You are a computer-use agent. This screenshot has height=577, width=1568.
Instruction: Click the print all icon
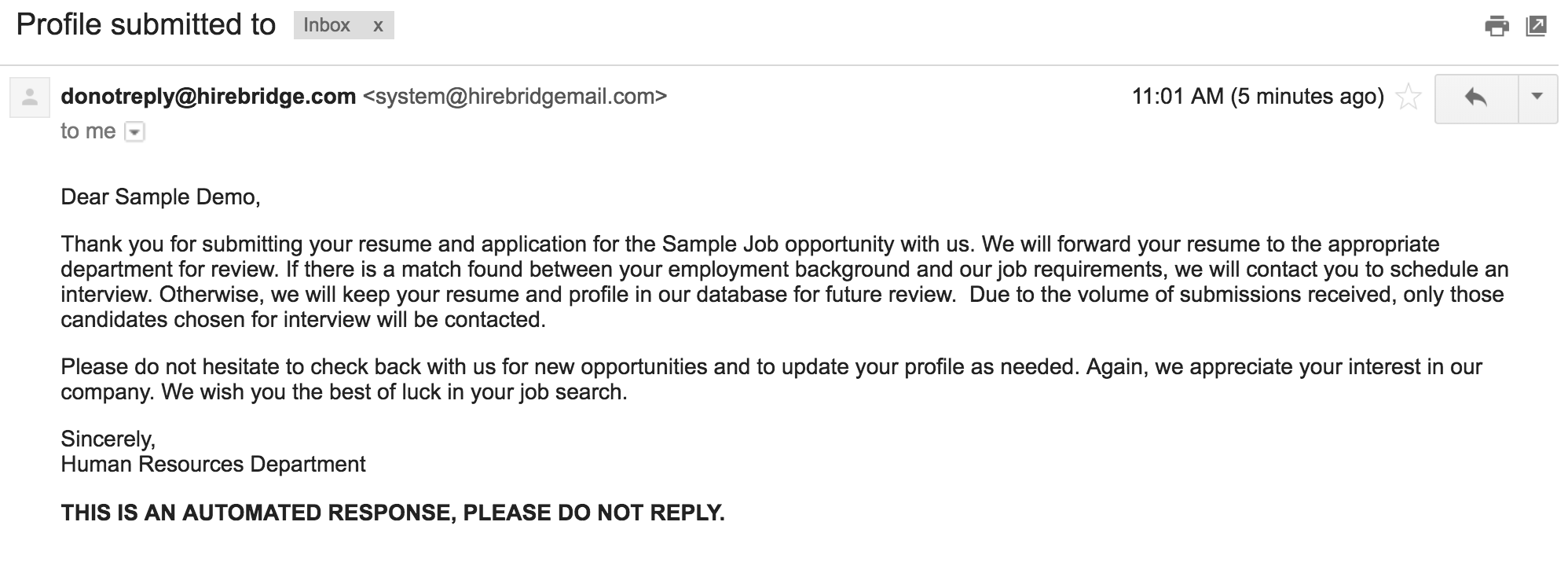(x=1497, y=27)
